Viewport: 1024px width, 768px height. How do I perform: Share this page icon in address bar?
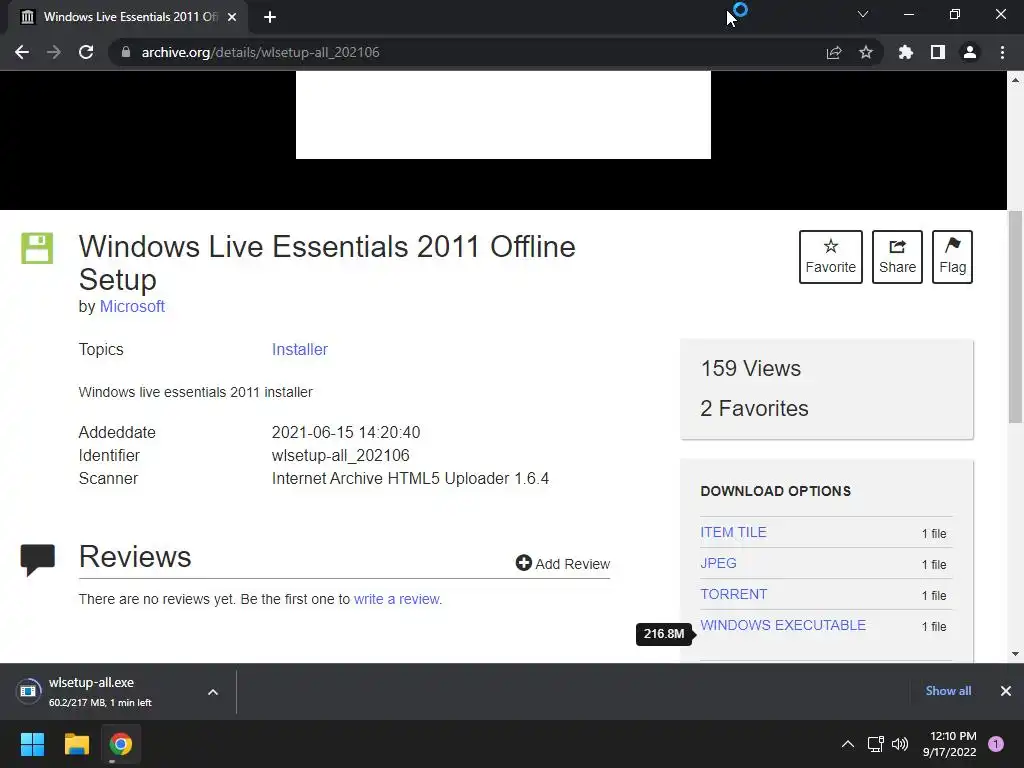833,52
